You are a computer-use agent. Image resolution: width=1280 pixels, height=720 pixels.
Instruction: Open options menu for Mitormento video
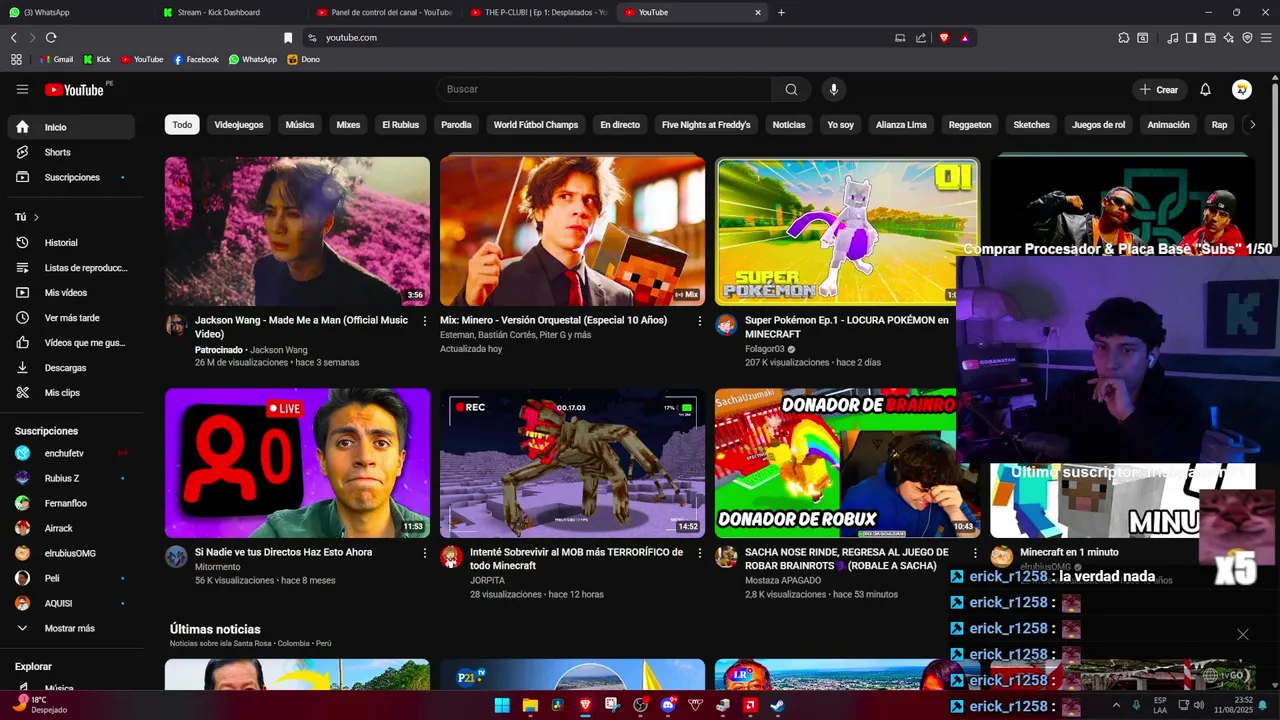(424, 553)
